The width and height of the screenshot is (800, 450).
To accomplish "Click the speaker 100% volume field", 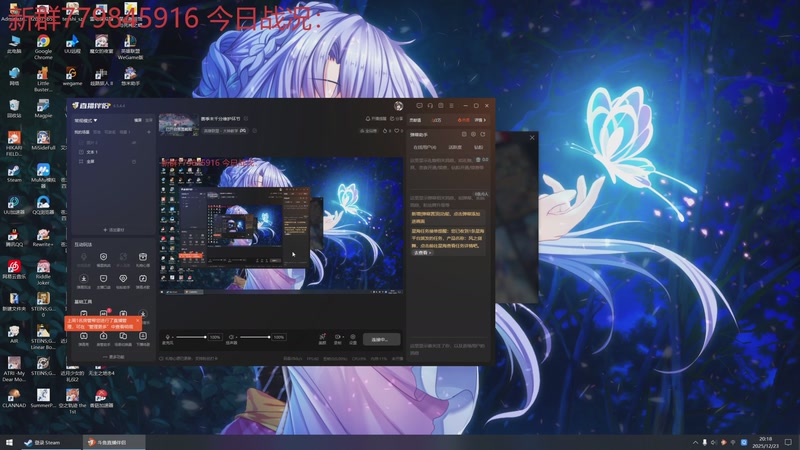I will point(279,337).
